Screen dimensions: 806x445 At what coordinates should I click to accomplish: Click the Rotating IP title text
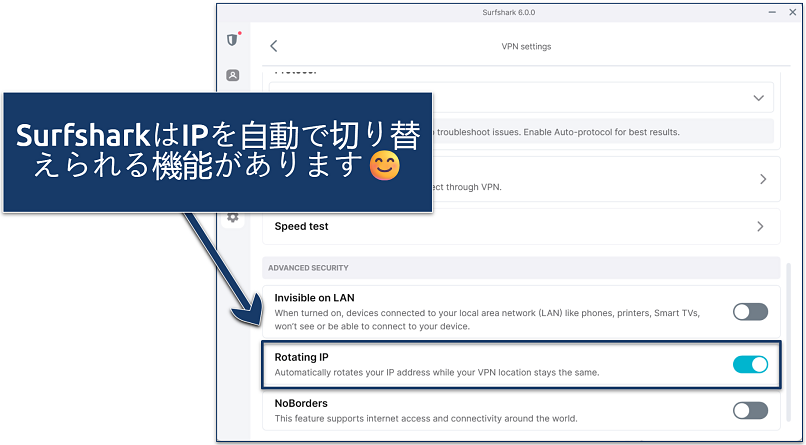[301, 357]
